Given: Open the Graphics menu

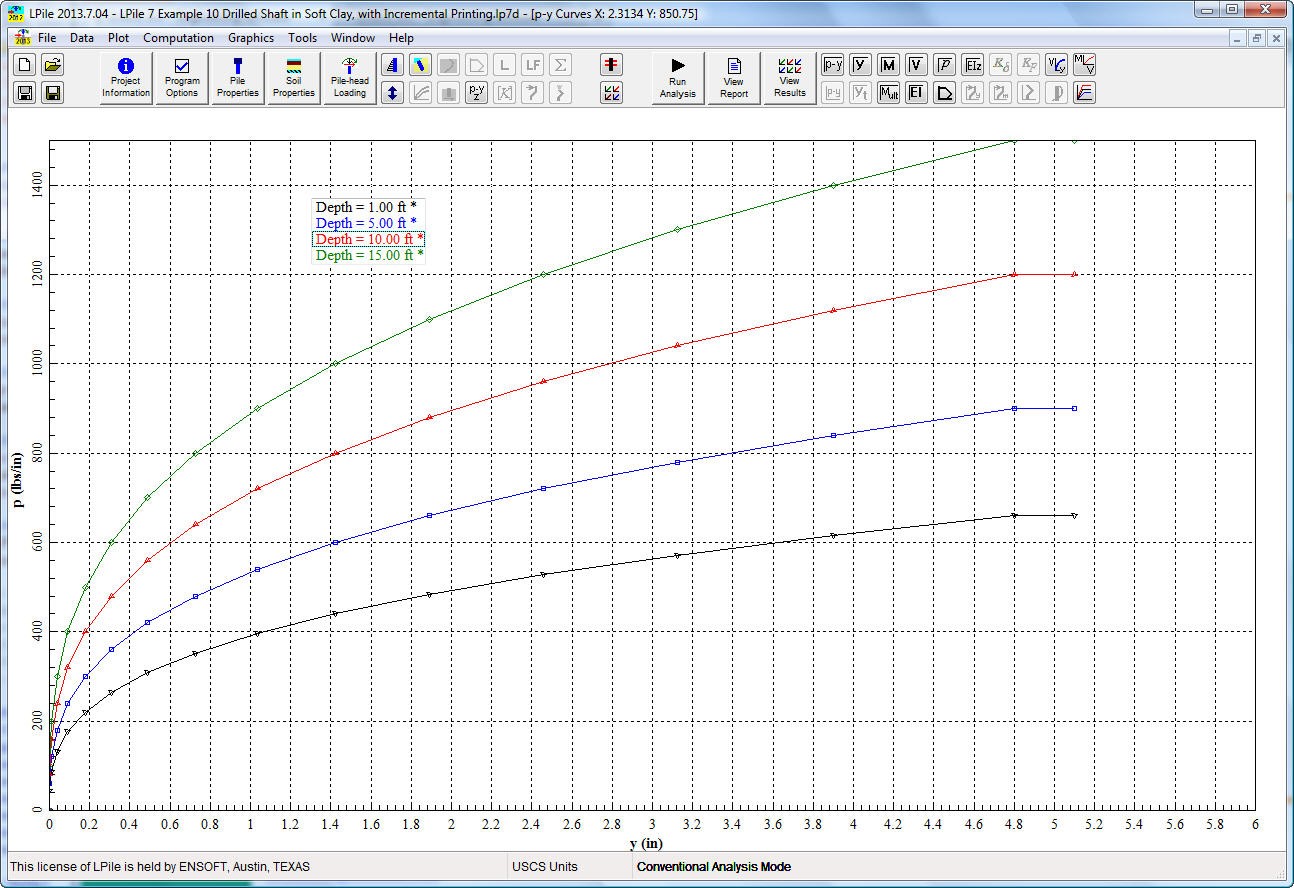Looking at the screenshot, I should coord(250,38).
